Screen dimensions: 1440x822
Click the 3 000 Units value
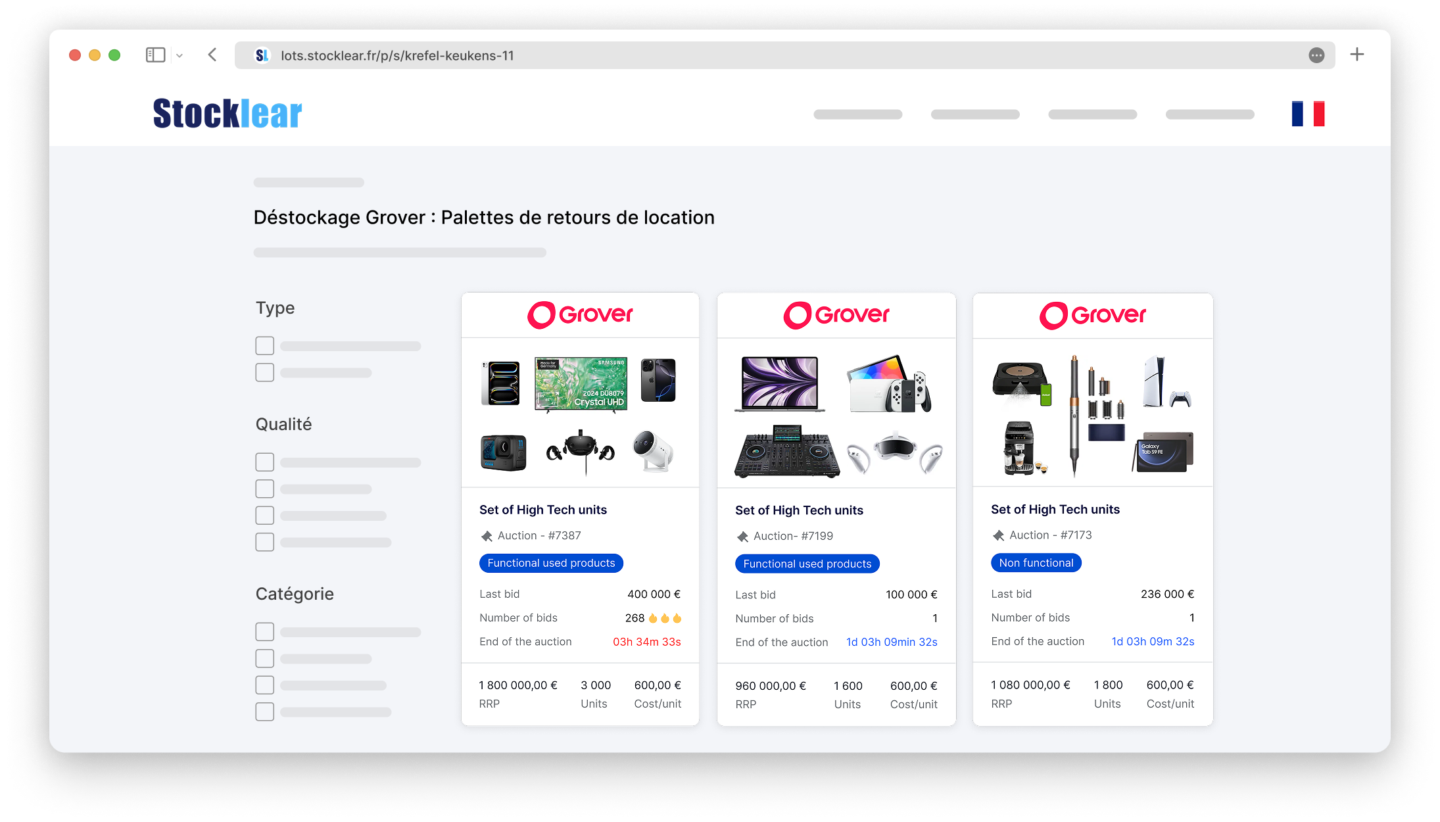pos(596,686)
